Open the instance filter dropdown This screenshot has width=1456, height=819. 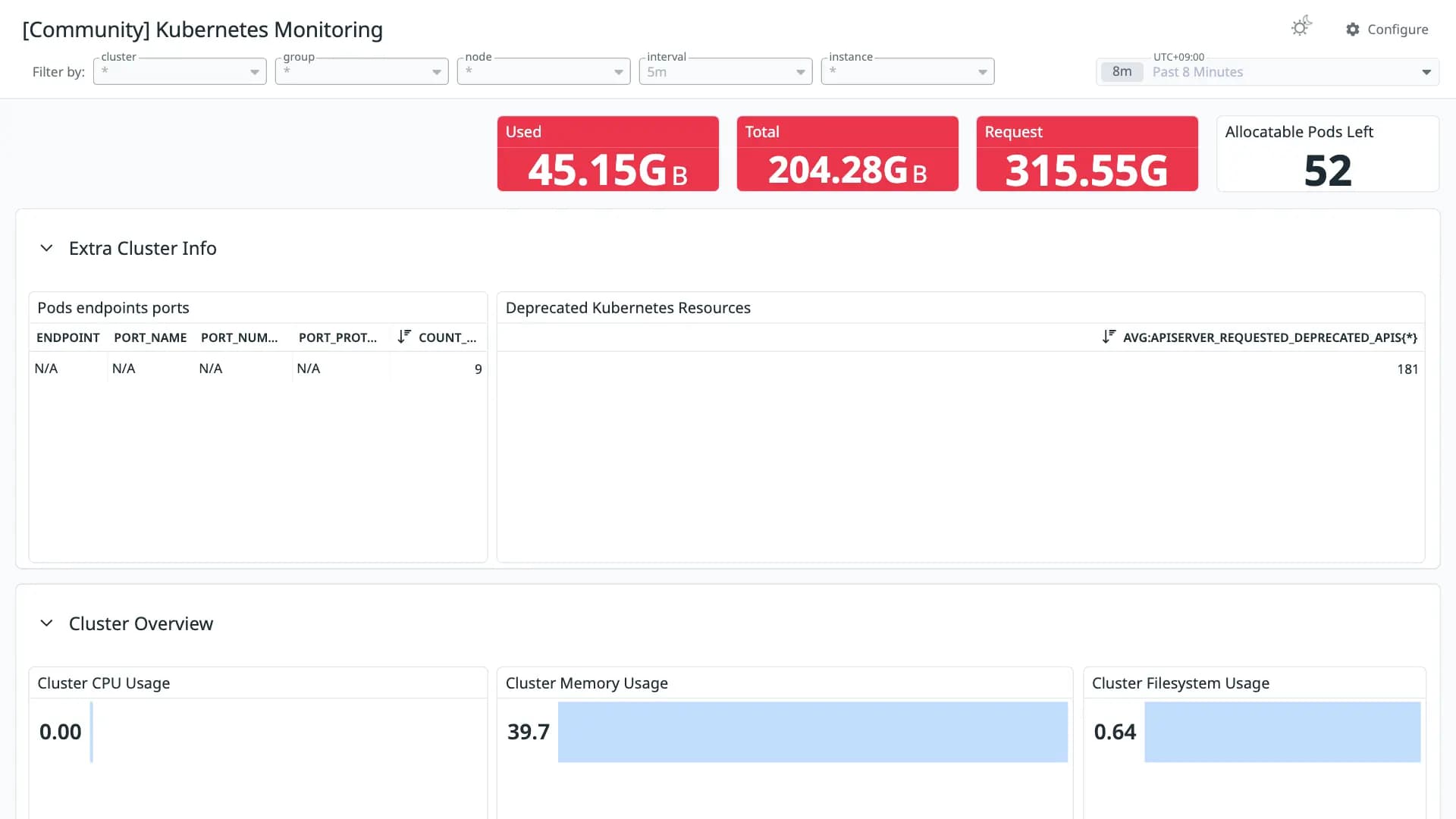click(908, 71)
